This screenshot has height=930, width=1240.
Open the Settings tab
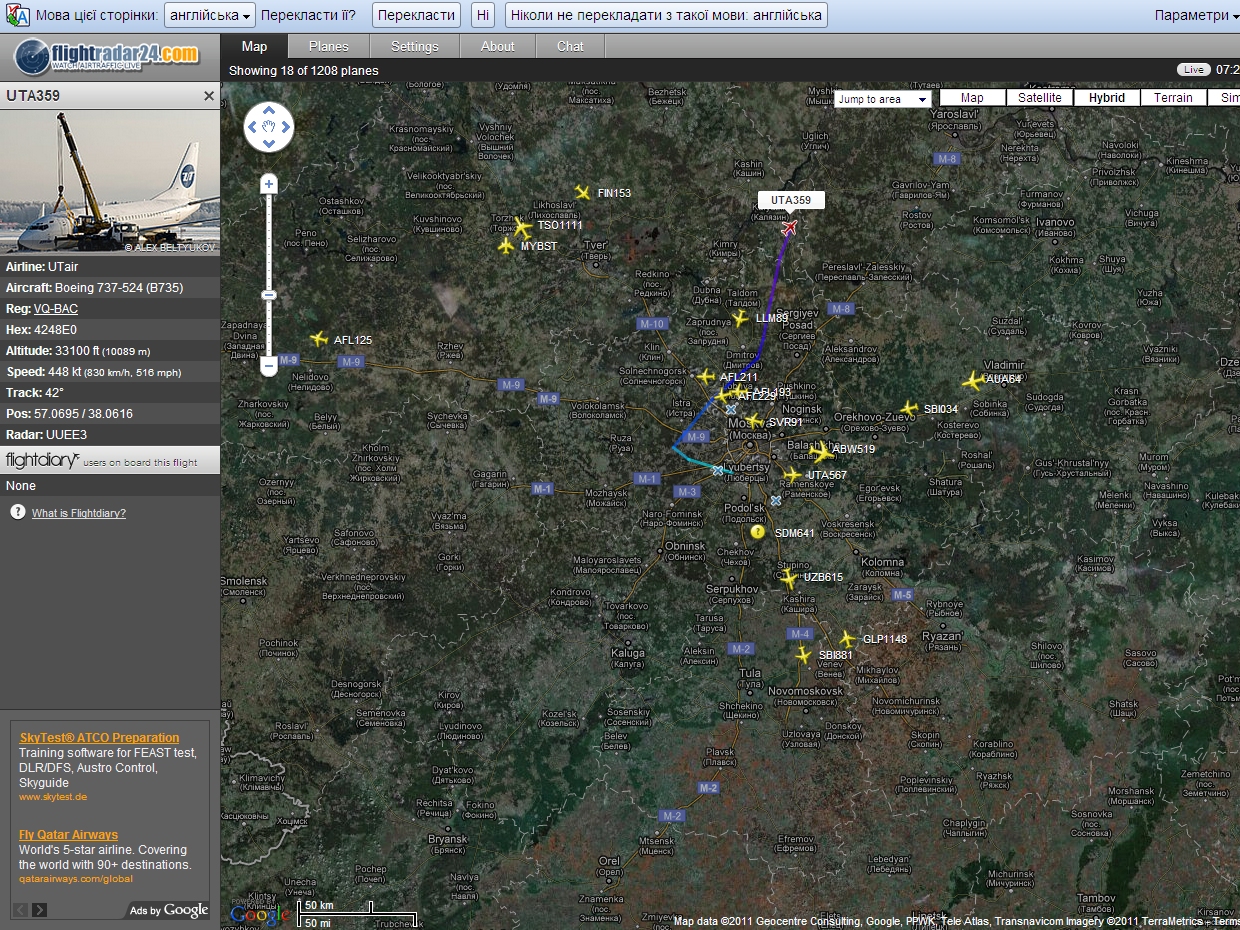point(414,46)
